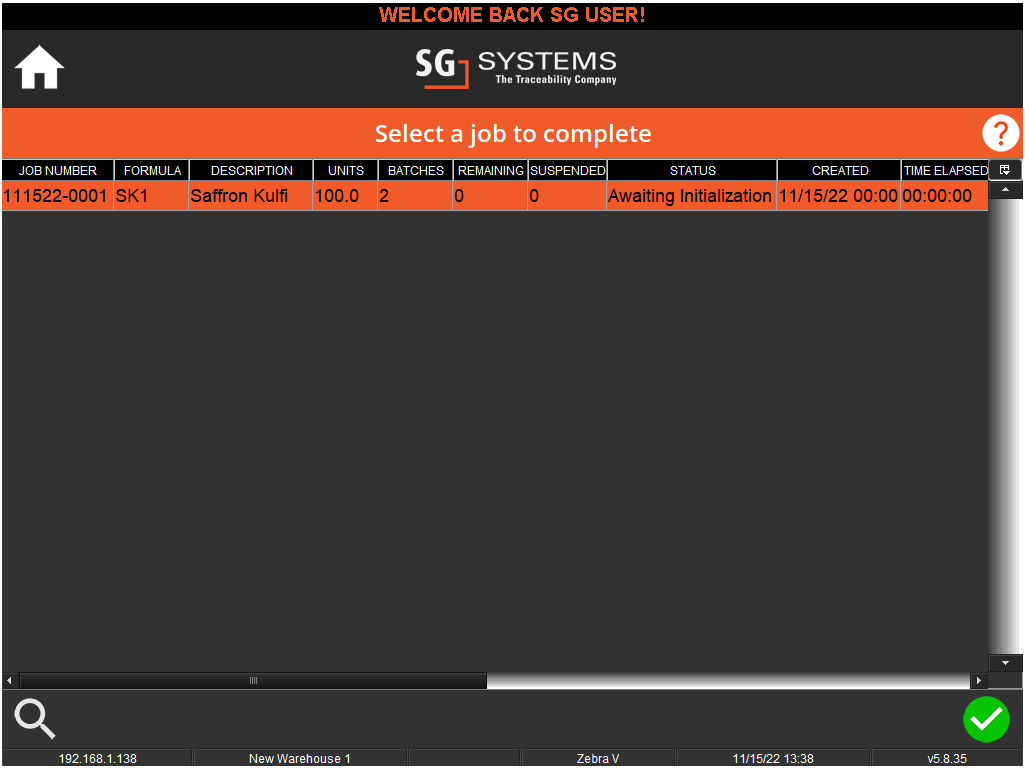Click the search magnifier icon
This screenshot has height=769, width=1025.
point(34,719)
